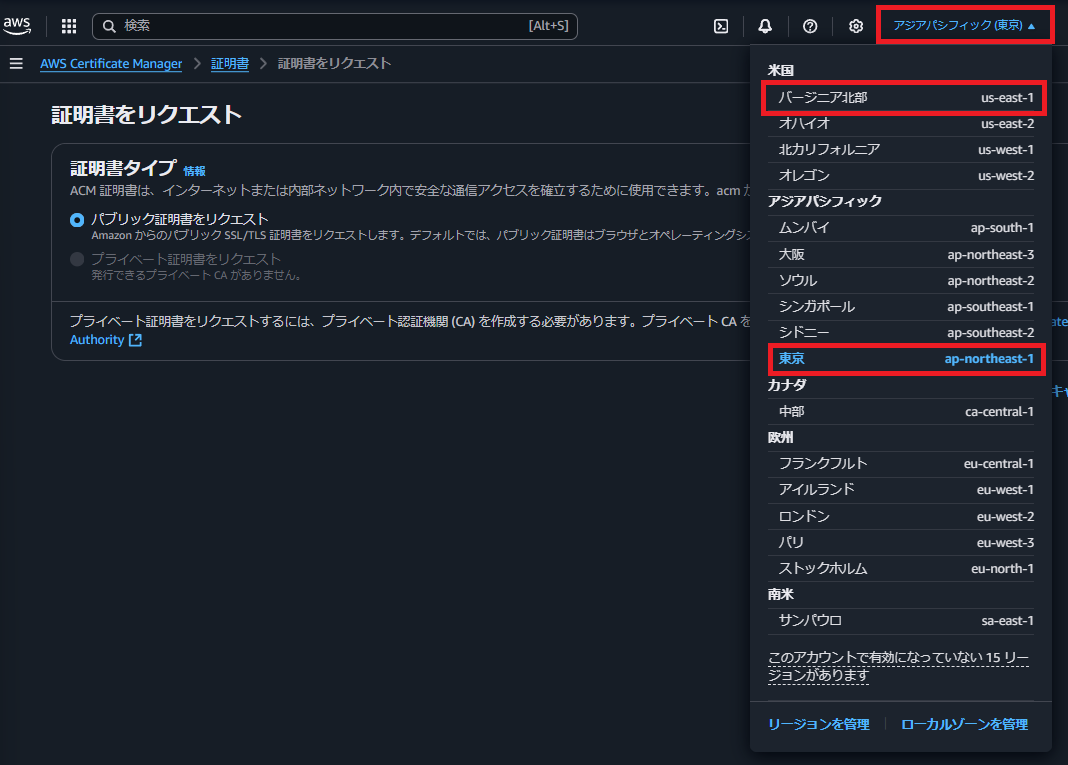The width and height of the screenshot is (1068, 765).
Task: Choose オレゴン us-west-2 region
Action: click(x=901, y=175)
